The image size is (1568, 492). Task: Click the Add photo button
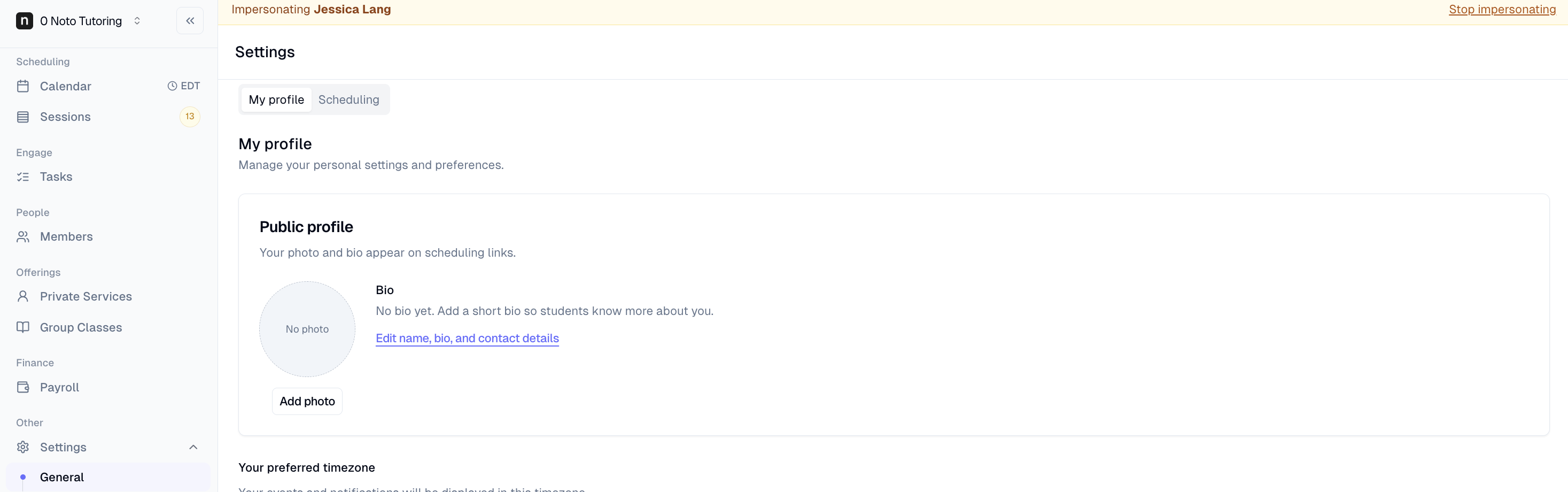307,401
